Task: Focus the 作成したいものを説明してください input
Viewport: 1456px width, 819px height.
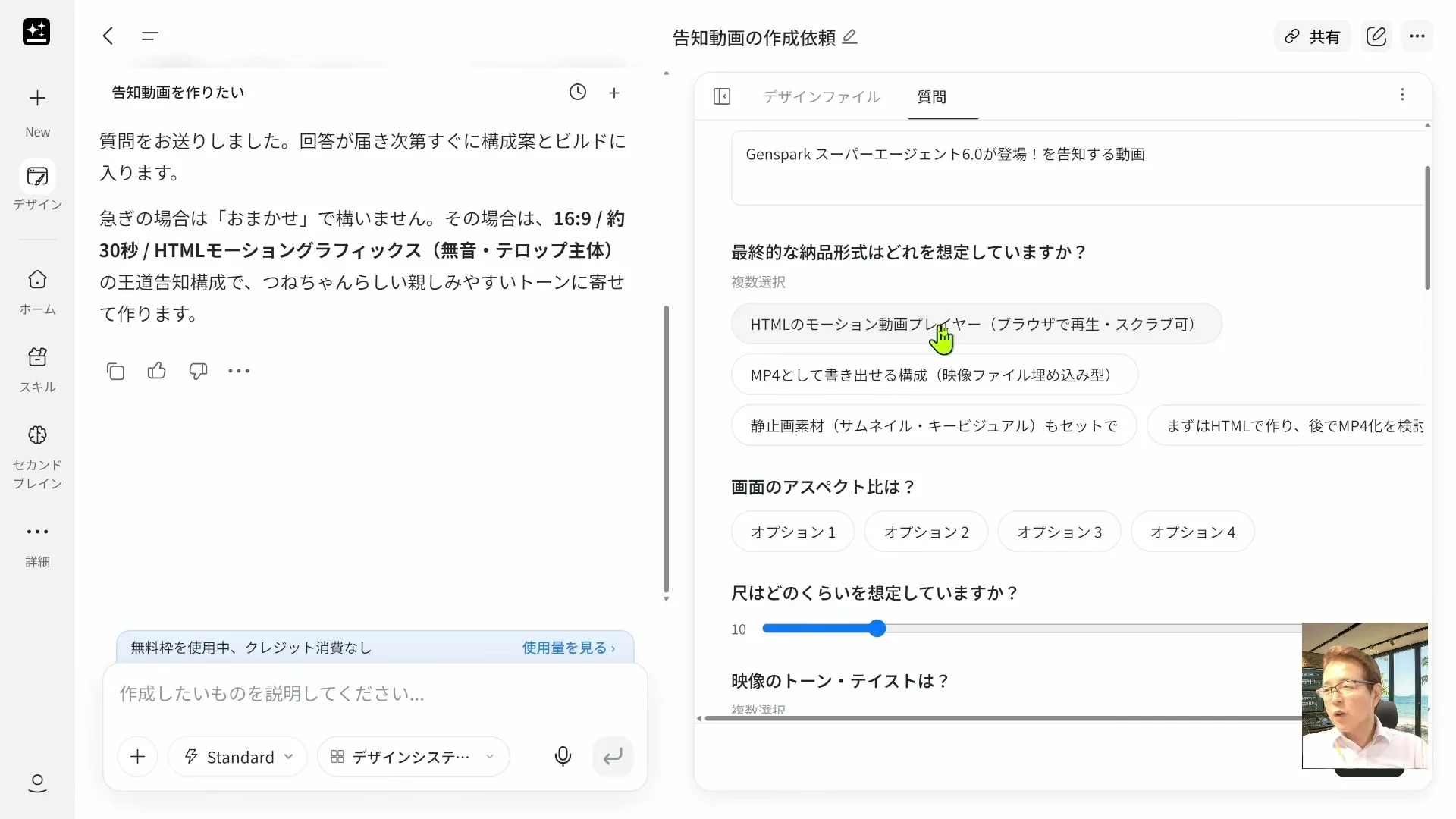Action: tap(375, 694)
